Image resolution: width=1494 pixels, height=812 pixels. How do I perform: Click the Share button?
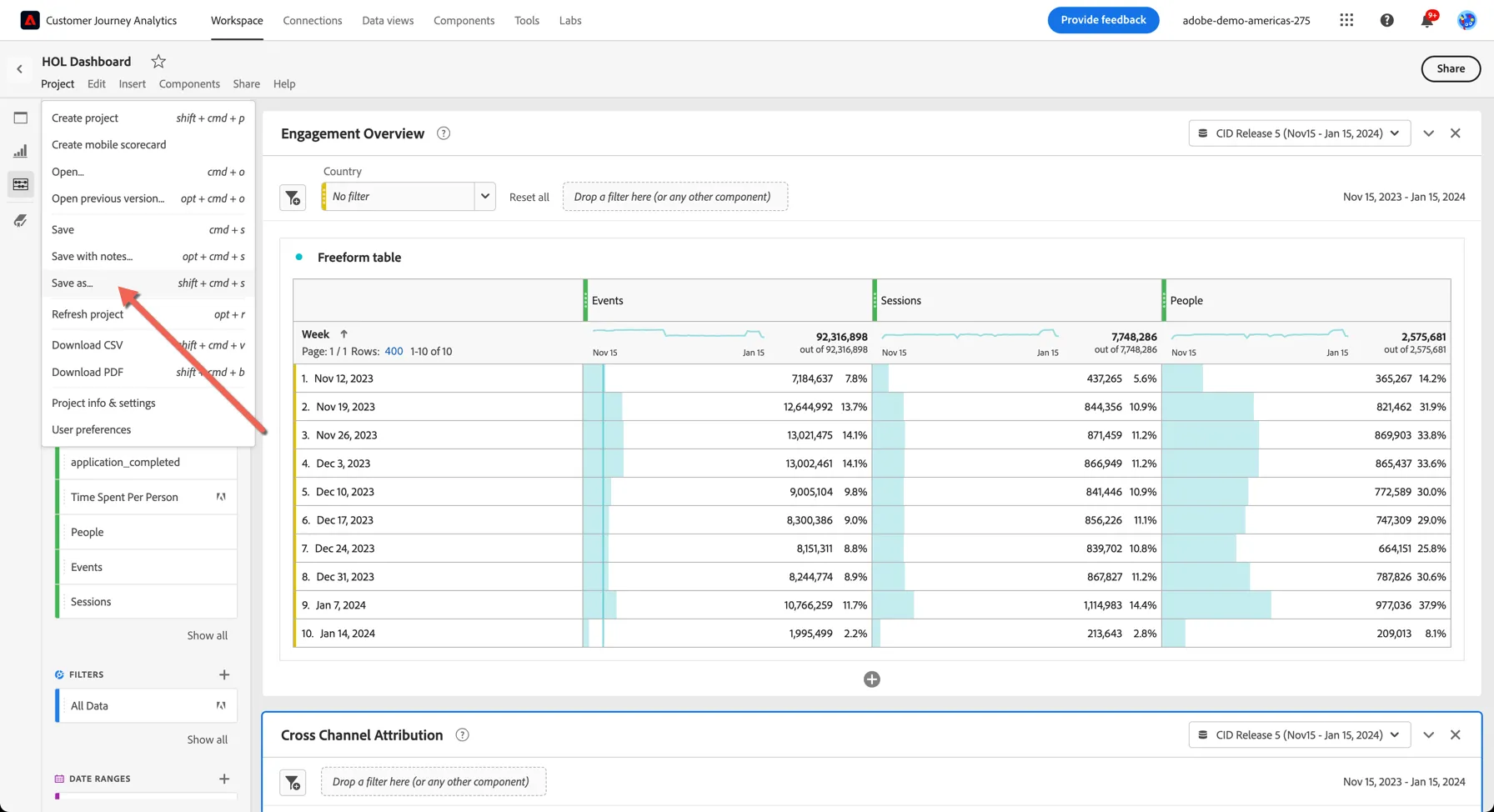(x=1451, y=69)
